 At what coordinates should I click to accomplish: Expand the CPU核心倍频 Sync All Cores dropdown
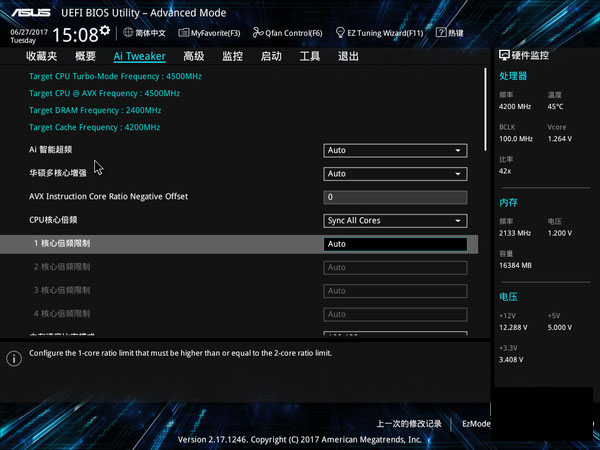tap(395, 221)
